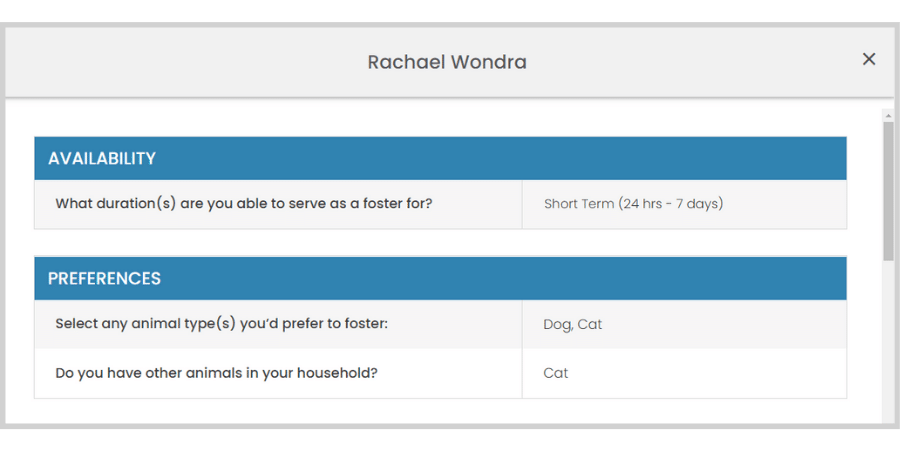Click the word AVAILABILITY in blue banner
The image size is (900, 468).
[102, 158]
